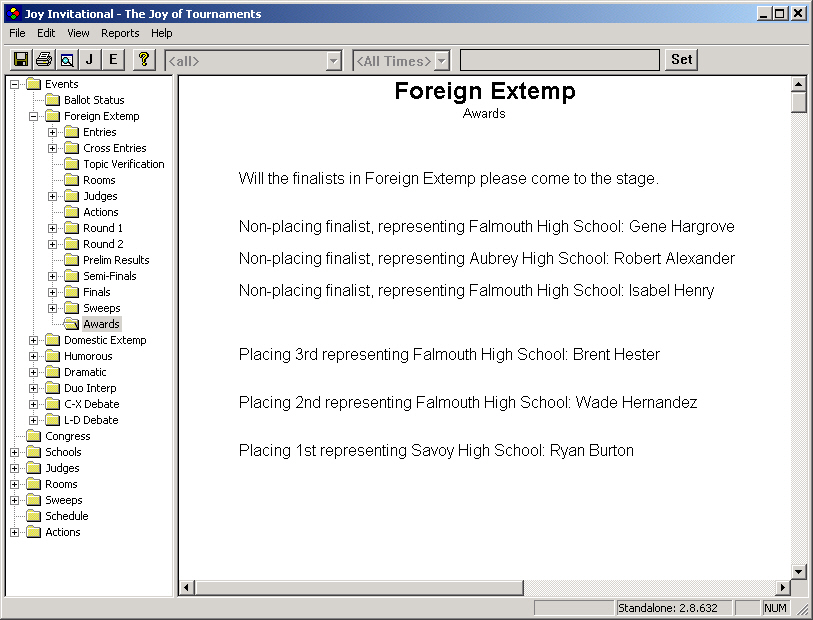Expand the Domestic Extemp tree node

34,340
